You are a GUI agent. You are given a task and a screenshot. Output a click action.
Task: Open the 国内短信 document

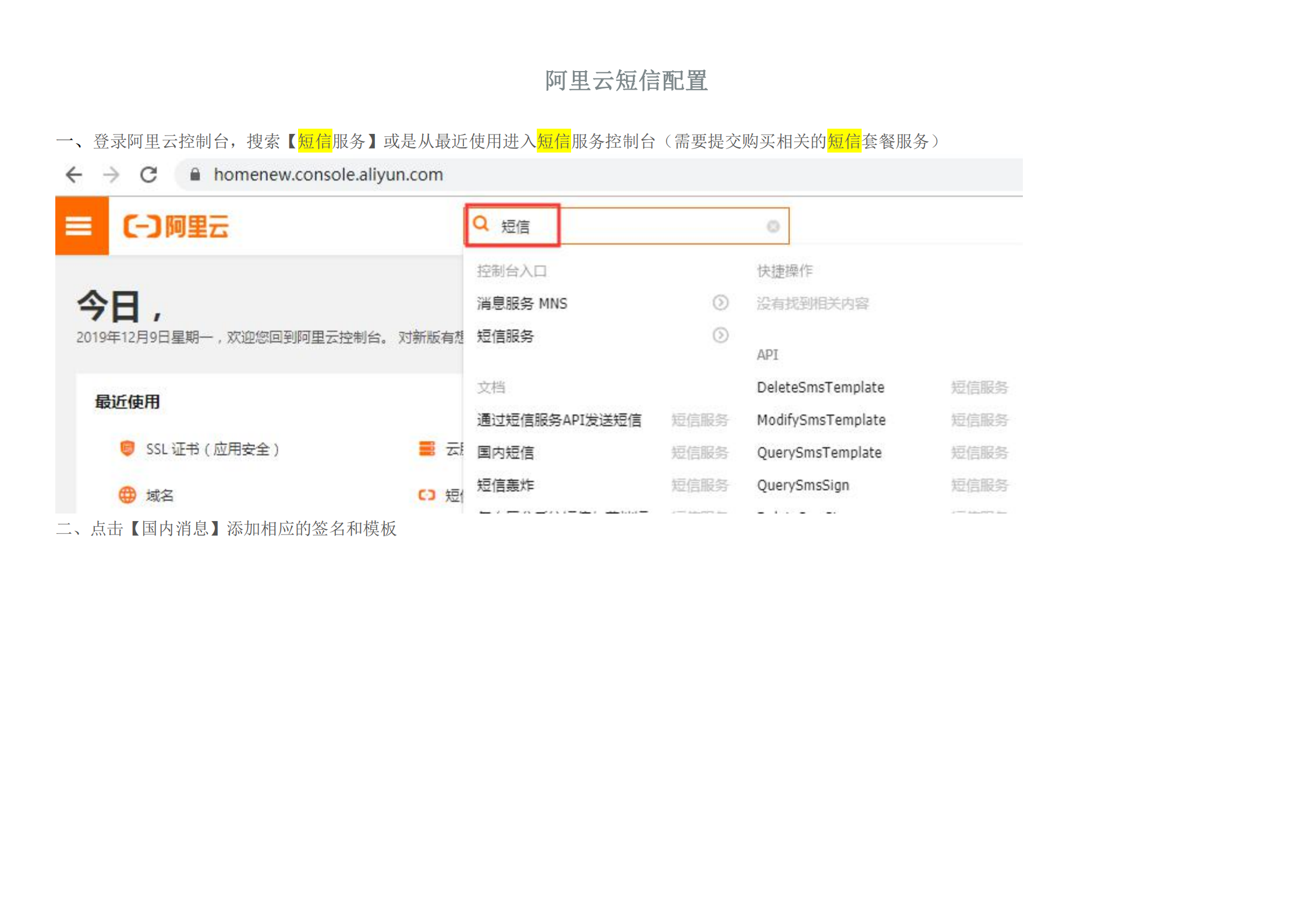[505, 452]
